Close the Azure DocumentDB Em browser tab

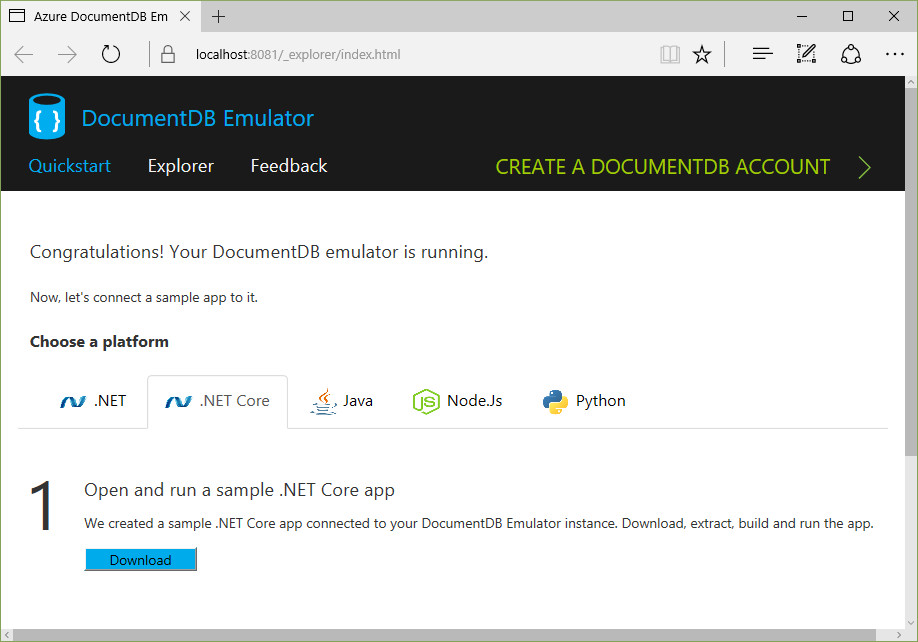(x=185, y=16)
